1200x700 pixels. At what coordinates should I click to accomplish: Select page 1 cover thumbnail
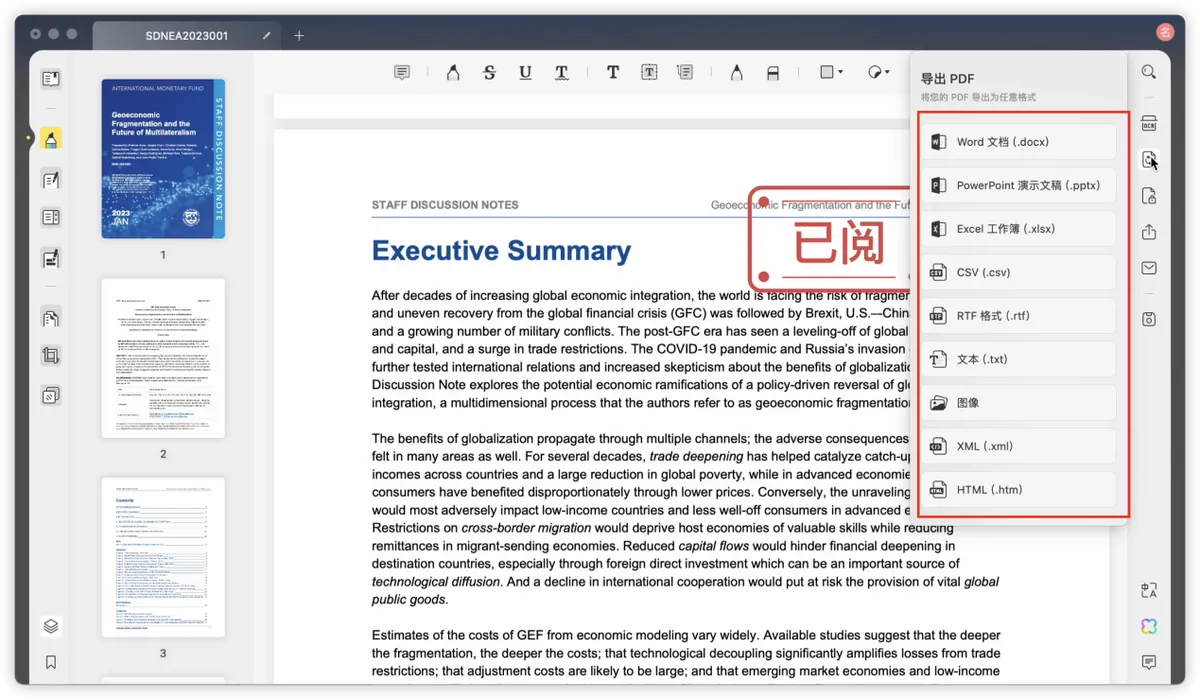pyautogui.click(x=163, y=159)
